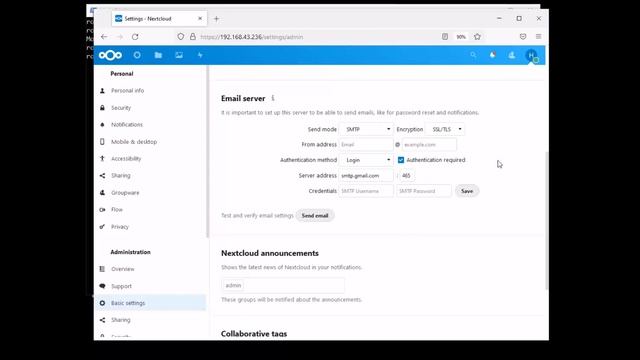Image resolution: width=640 pixels, height=360 pixels.
Task: Click the Nextcloud logo
Action: point(110,55)
